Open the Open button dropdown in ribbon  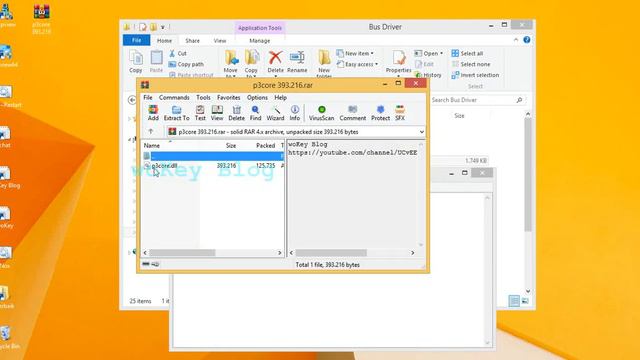429,53
